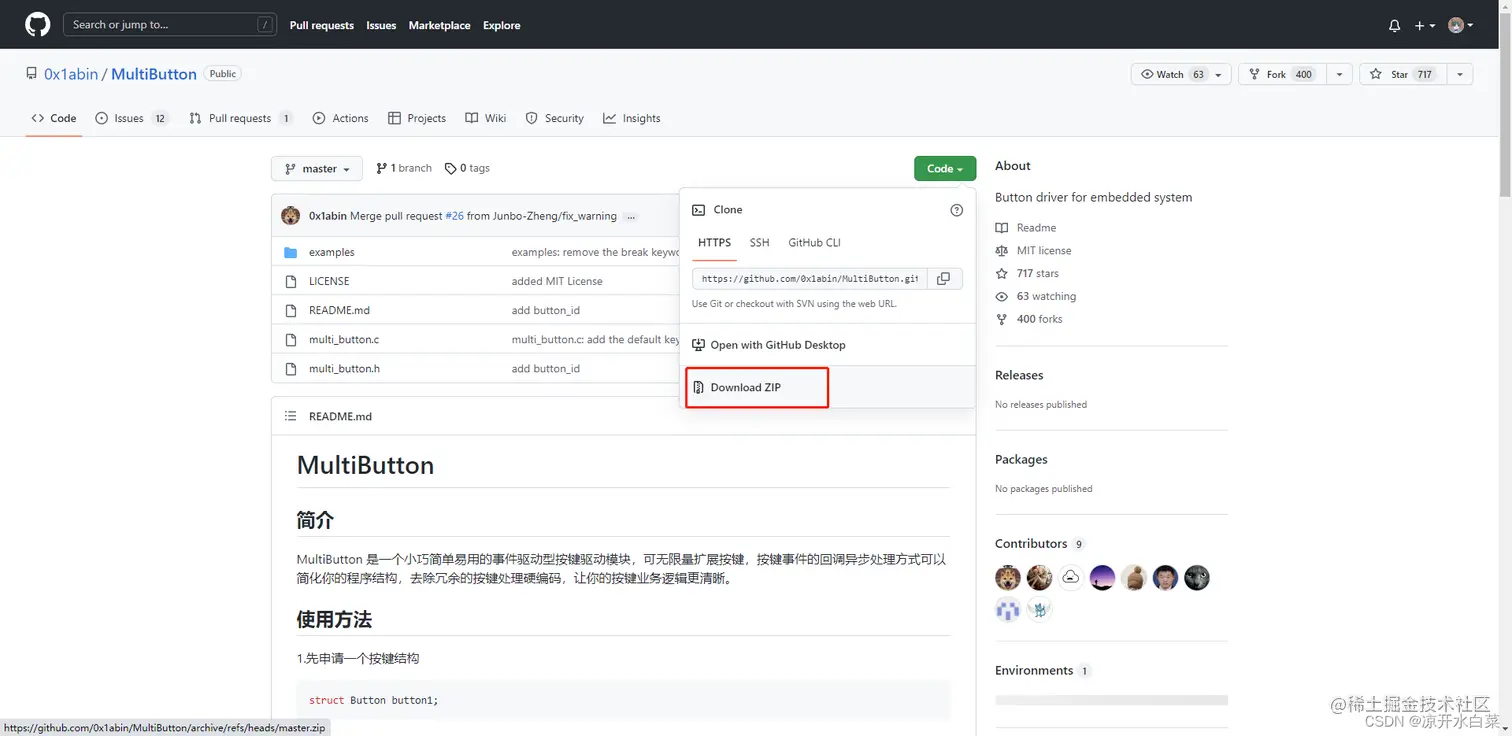The image size is (1512, 736).
Task: Switch to the repository Issues tab
Action: coord(132,118)
